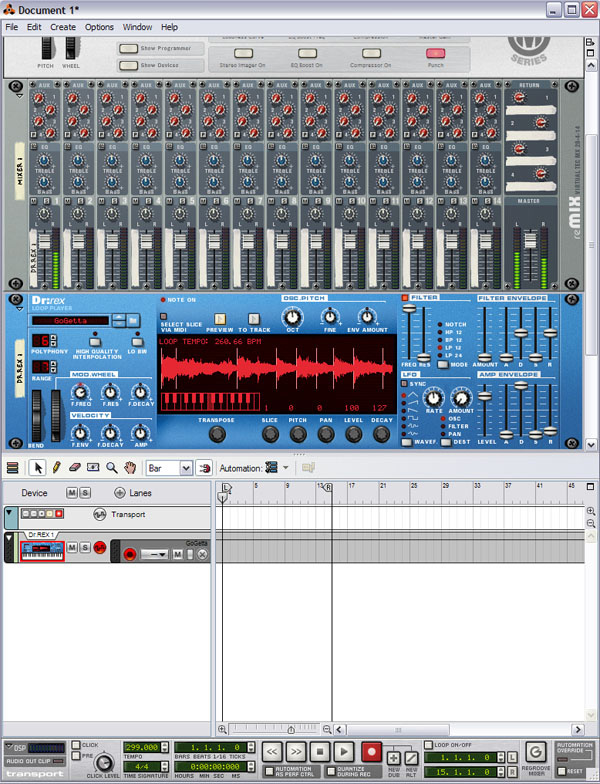This screenshot has width=600, height=784.
Task: Toggle Automation As Perf Ctrl checkbox
Action: pos(269,771)
